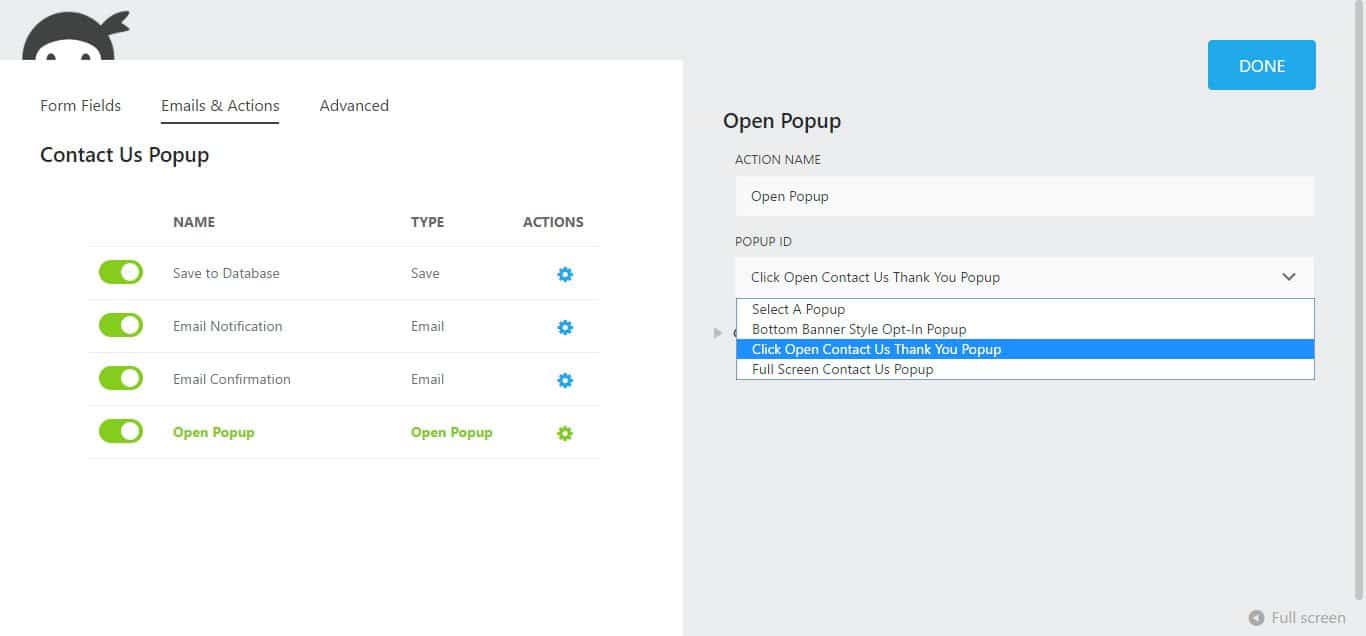Click inside the Action Name field

(x=1024, y=196)
